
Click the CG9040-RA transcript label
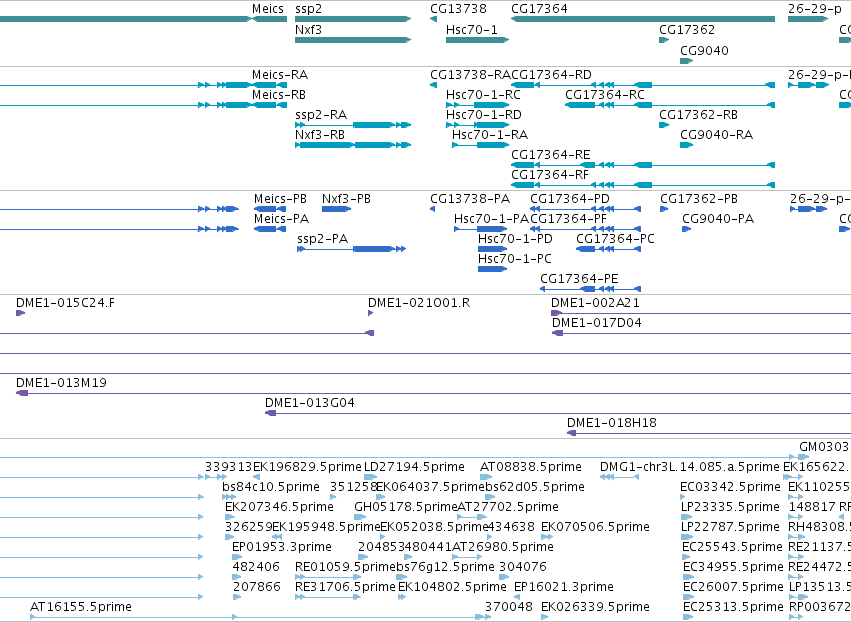[716, 135]
